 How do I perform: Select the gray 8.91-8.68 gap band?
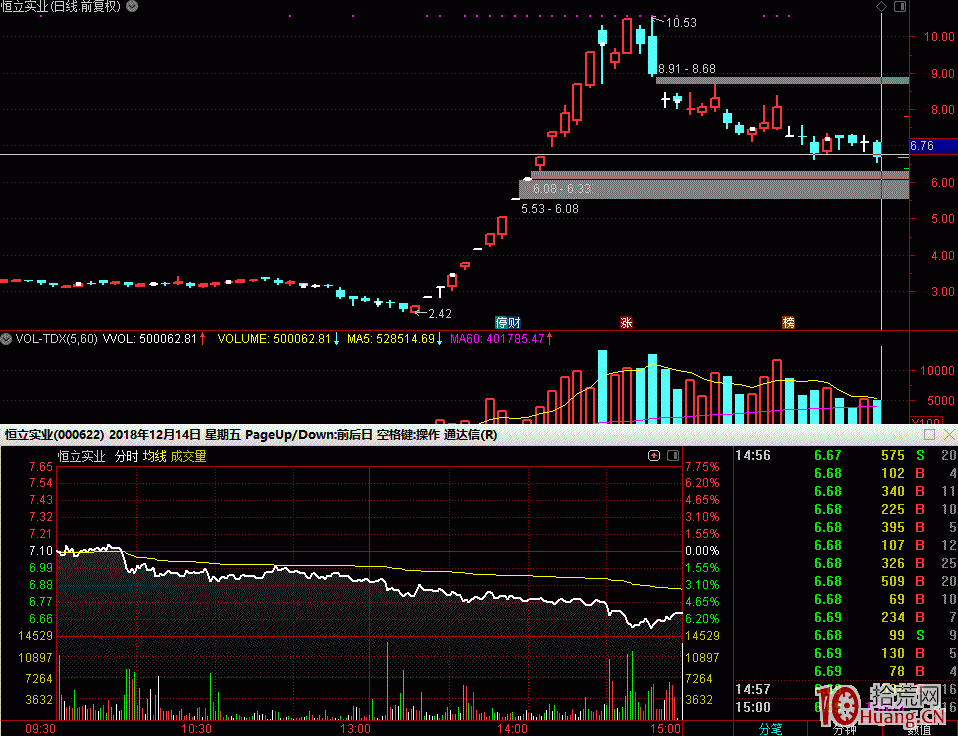tap(782, 81)
